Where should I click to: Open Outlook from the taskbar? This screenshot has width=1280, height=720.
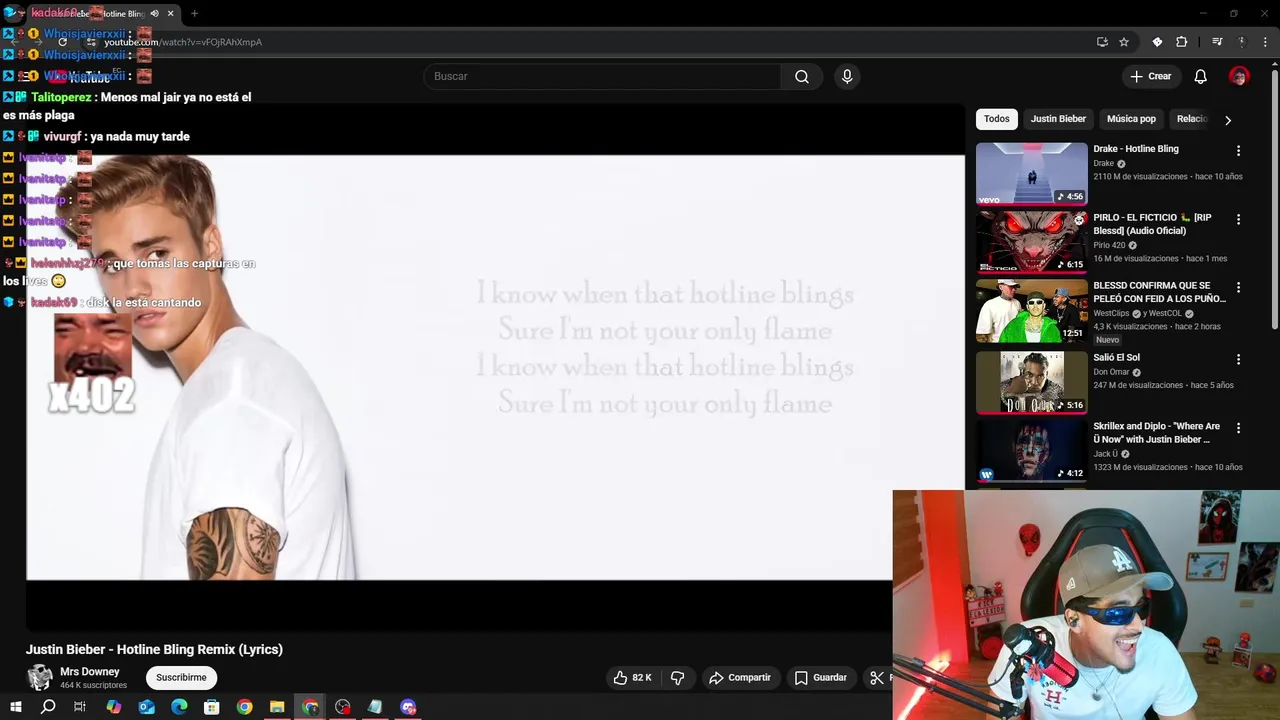[x=147, y=707]
